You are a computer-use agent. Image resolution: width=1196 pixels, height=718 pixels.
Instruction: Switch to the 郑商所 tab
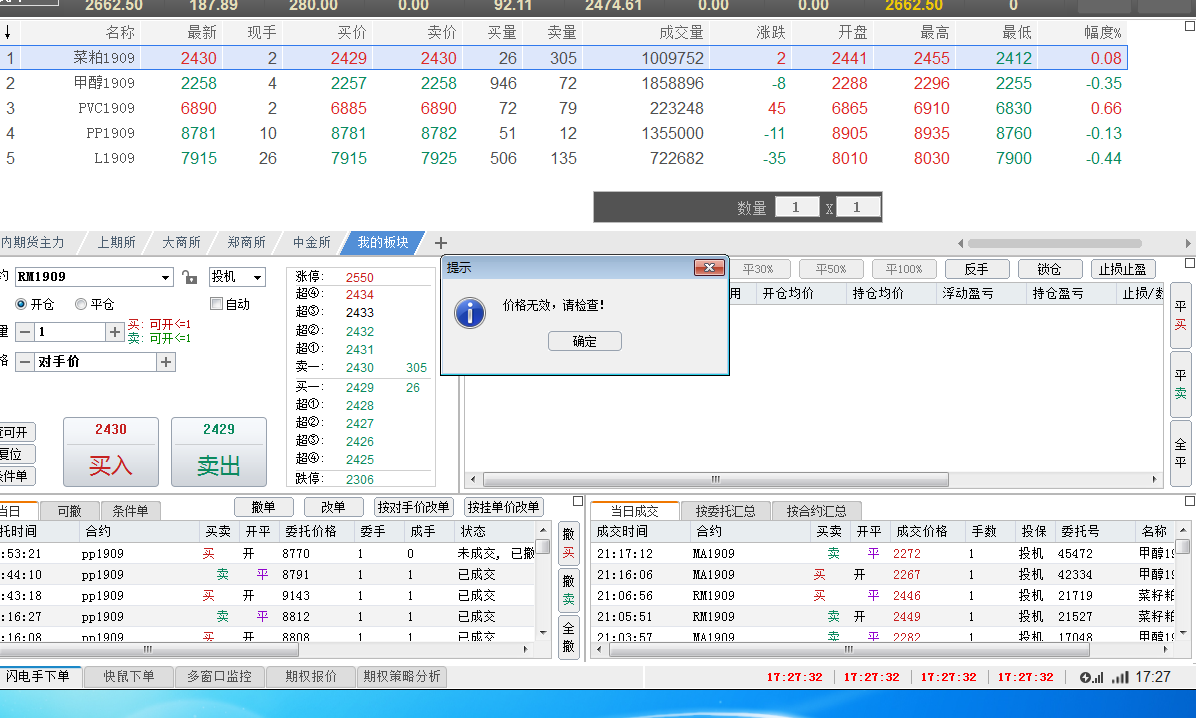pyautogui.click(x=246, y=242)
